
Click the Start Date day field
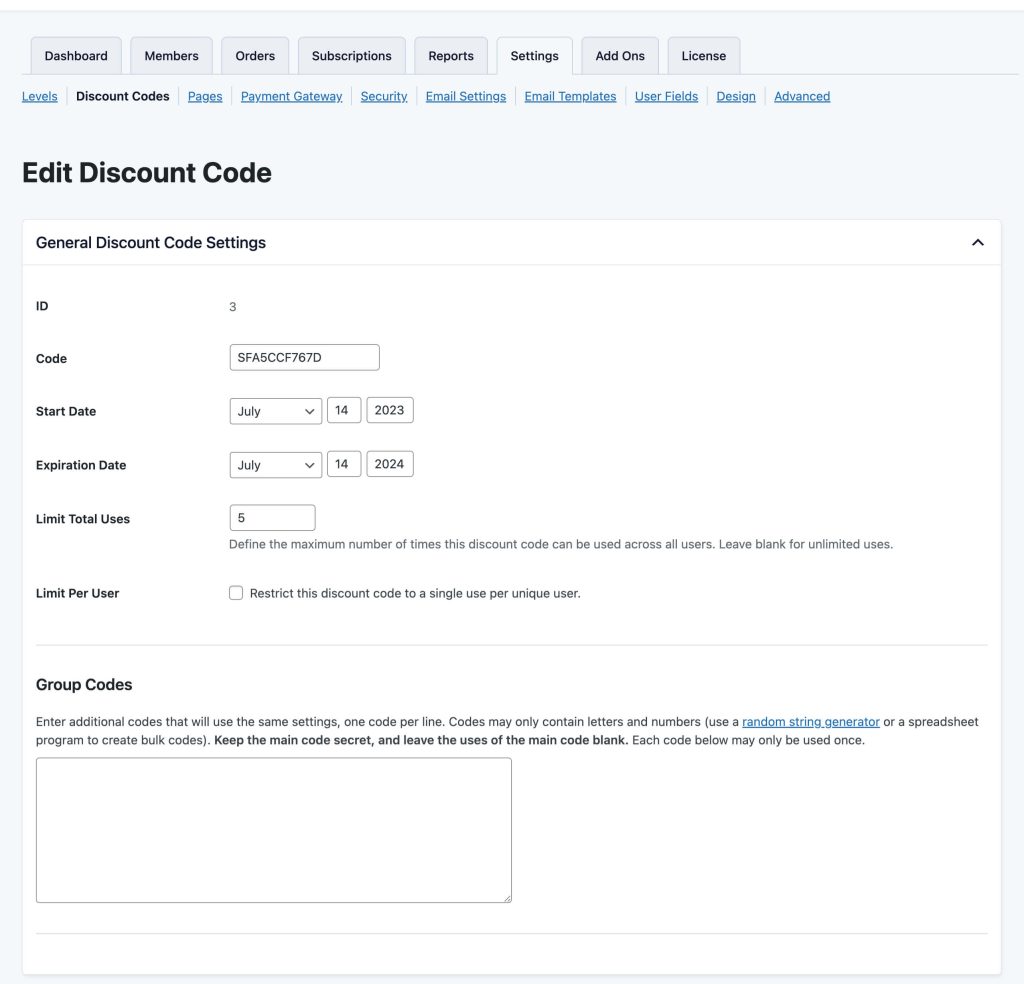344,410
